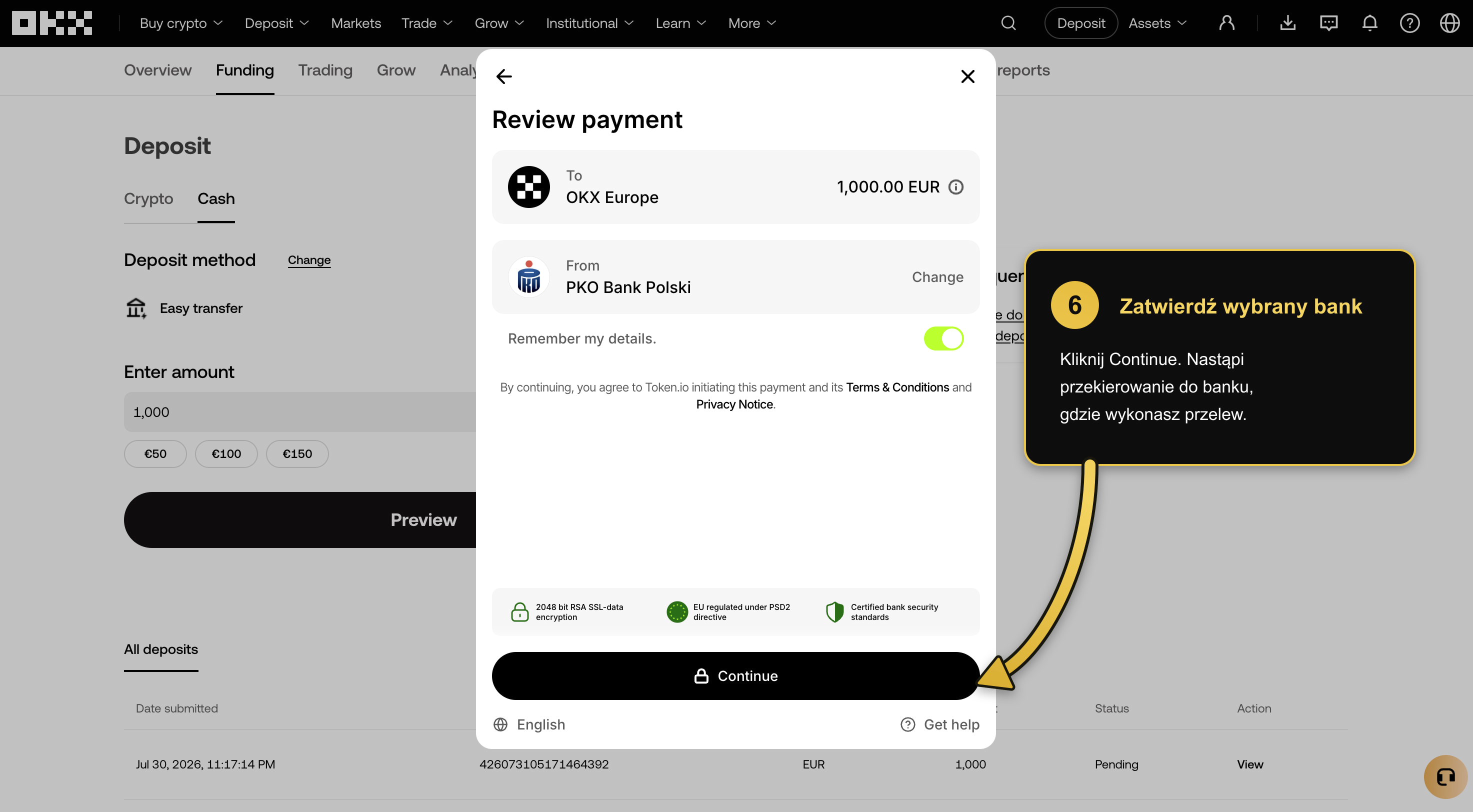Expand the Assets dropdown menu

pos(1157,23)
